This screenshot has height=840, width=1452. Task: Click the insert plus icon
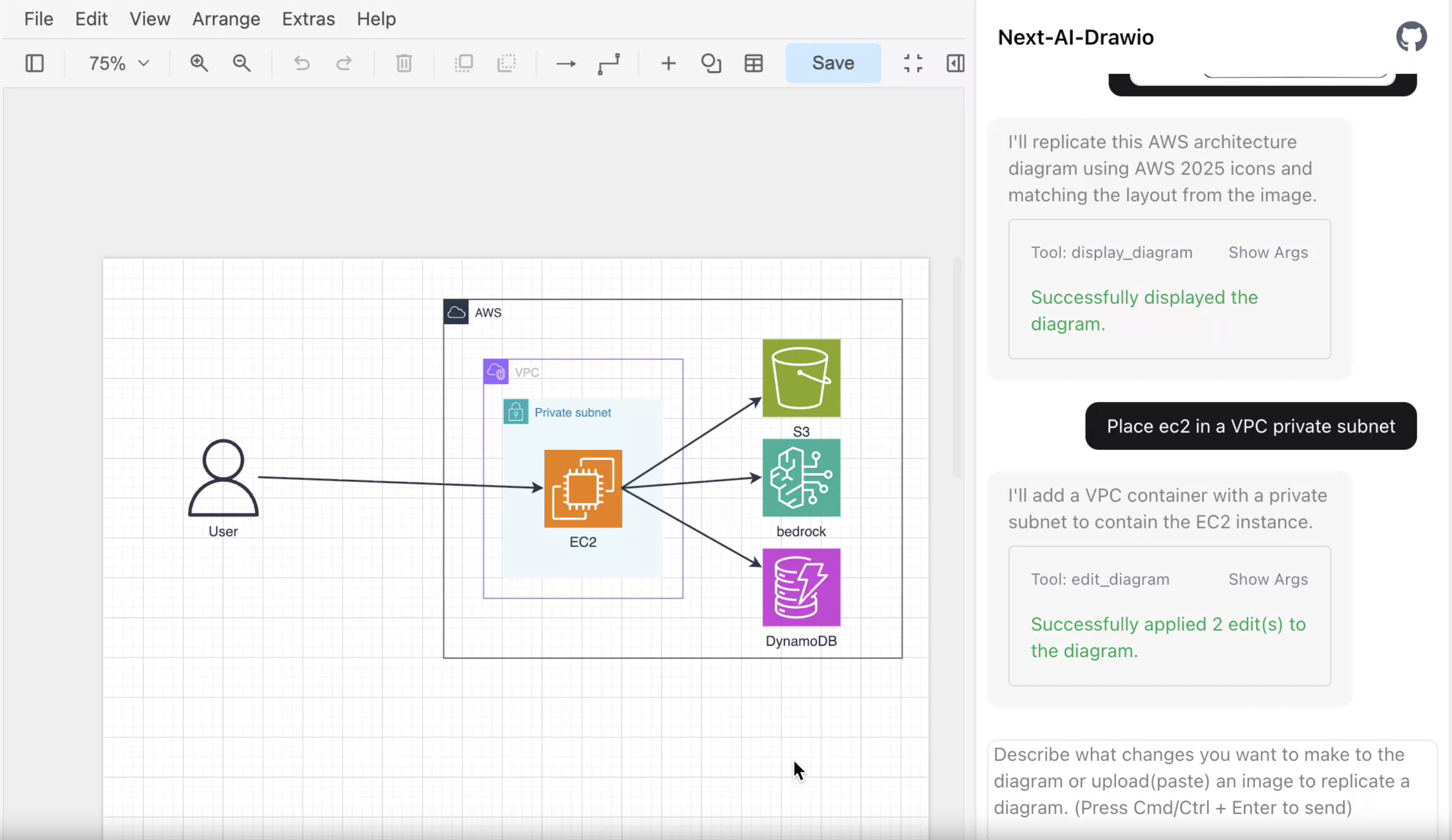(668, 63)
